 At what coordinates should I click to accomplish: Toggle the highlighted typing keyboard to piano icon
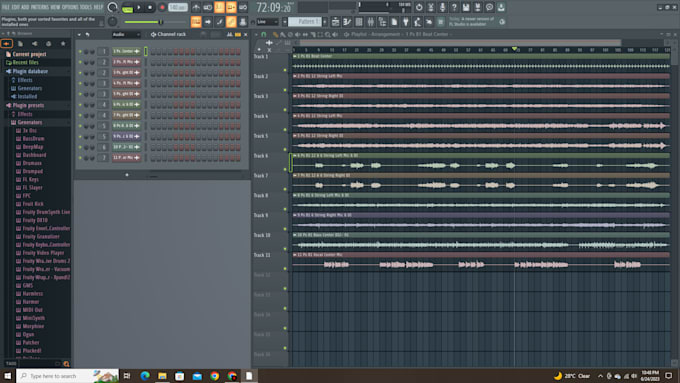point(196,22)
